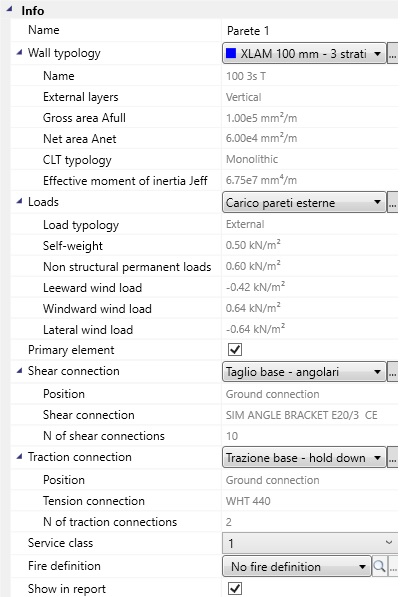Viewport: 400px width, 597px height.
Task: Open the ellipsis button beside Loads dropdown
Action: click(393, 203)
